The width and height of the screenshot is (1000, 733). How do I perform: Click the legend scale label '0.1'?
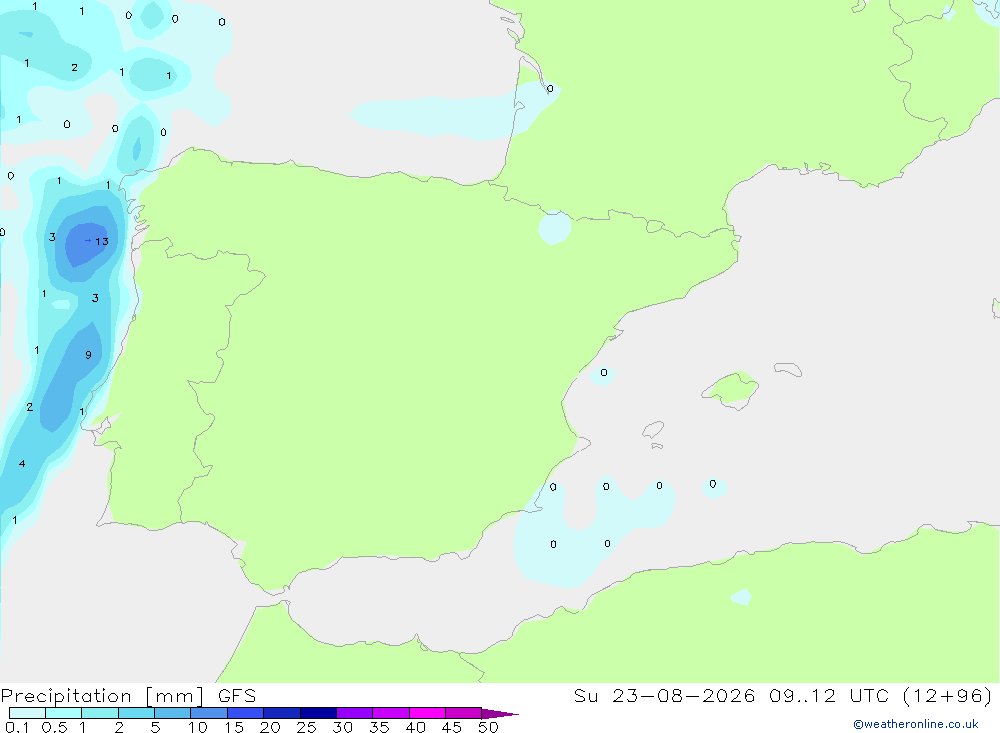(x=17, y=727)
